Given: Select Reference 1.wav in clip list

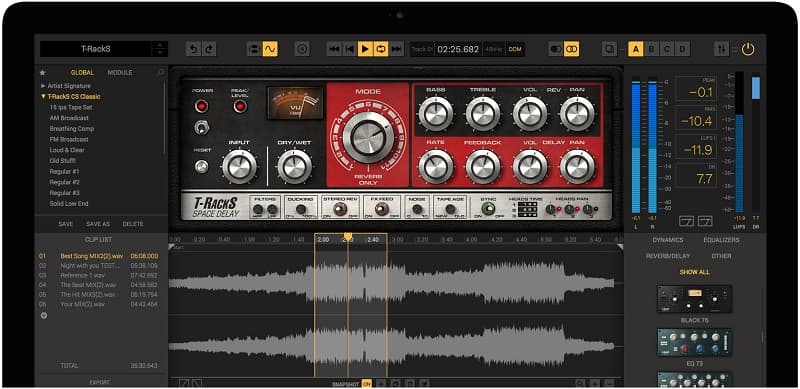Looking at the screenshot, I should coord(99,275).
